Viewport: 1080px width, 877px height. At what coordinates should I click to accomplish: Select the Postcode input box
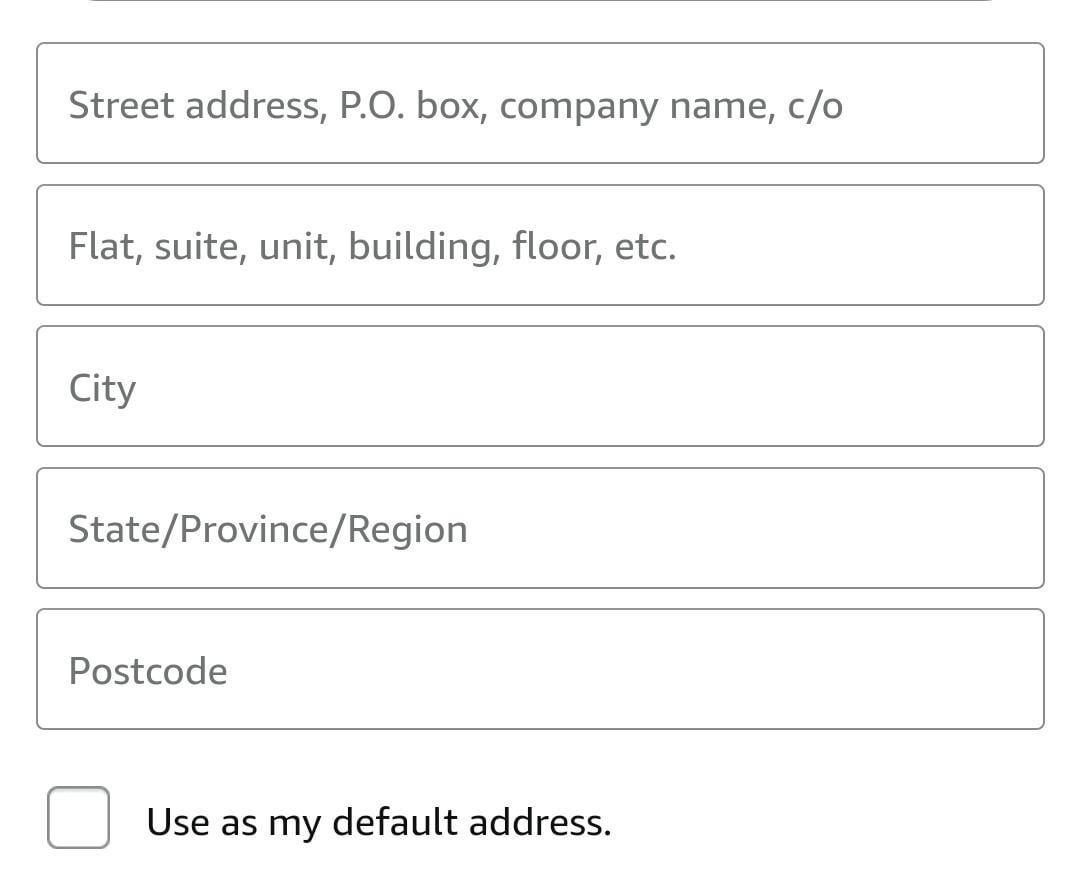point(540,670)
